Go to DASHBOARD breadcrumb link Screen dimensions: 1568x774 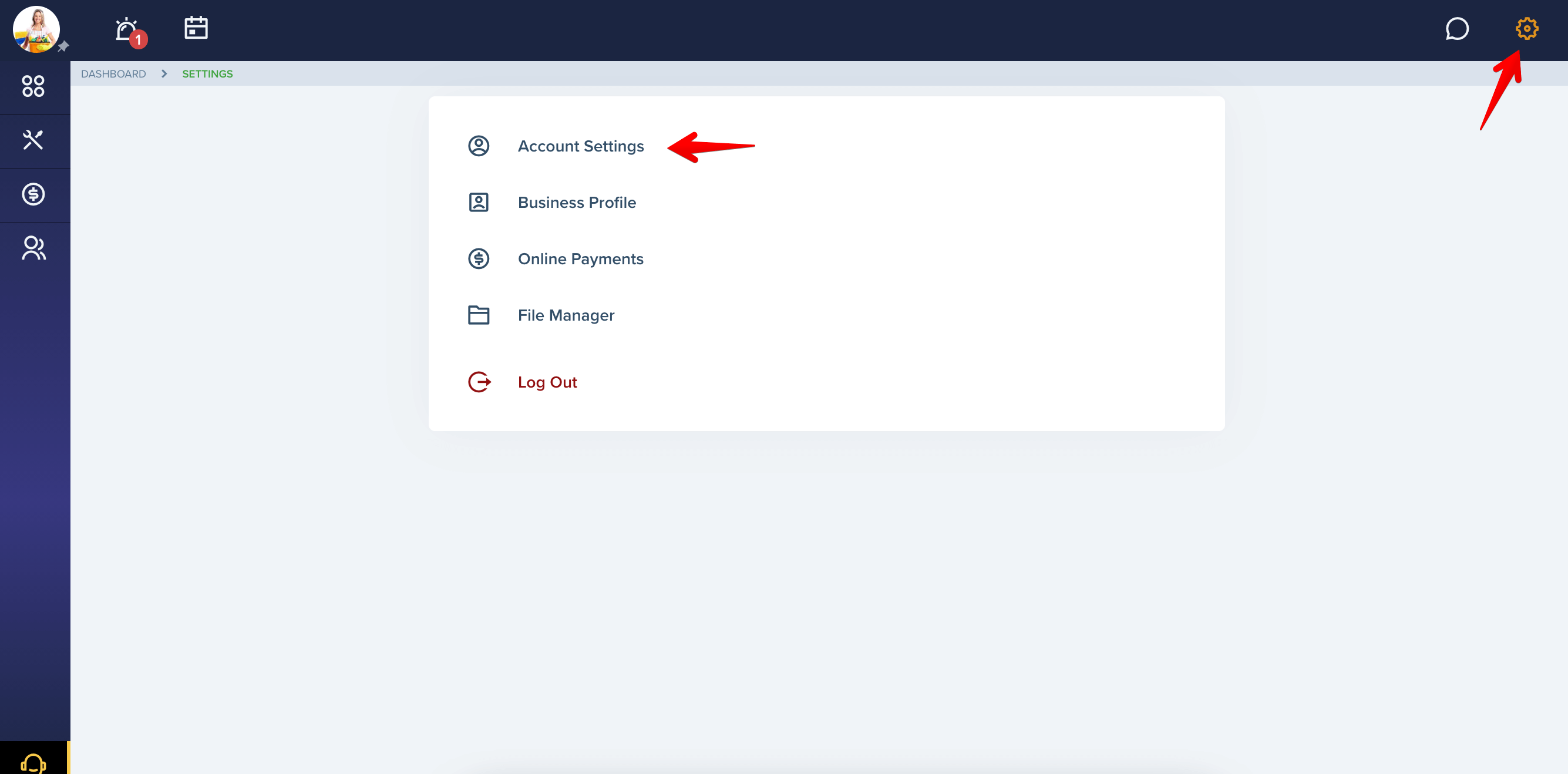click(x=113, y=73)
